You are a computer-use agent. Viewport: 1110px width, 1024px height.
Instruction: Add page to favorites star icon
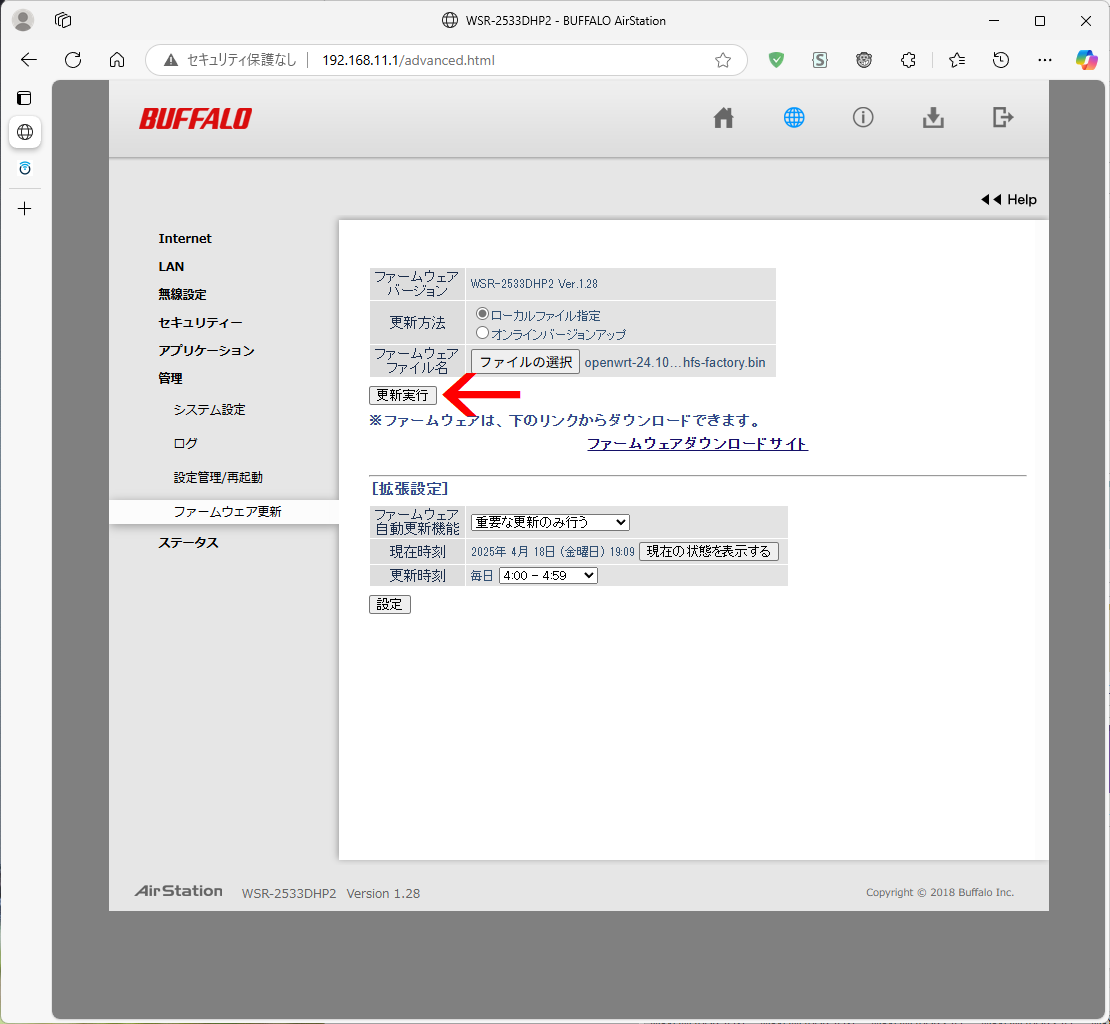point(722,60)
